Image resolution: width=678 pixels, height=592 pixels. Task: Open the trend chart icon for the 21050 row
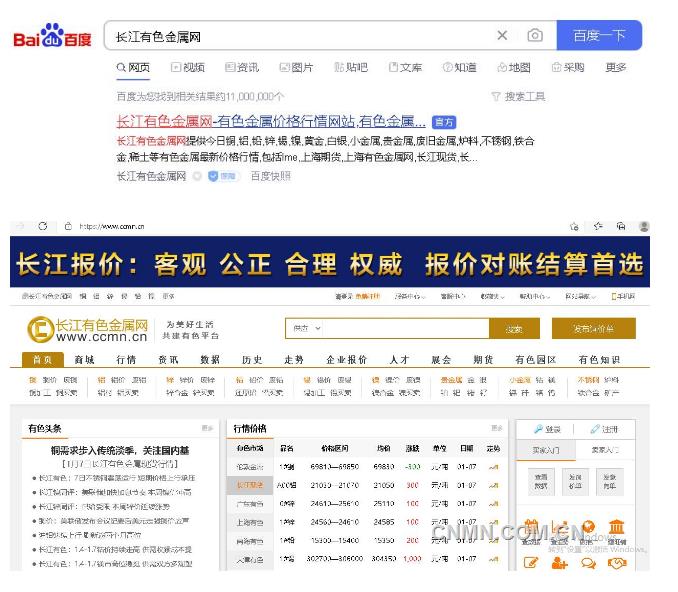pos(493,486)
